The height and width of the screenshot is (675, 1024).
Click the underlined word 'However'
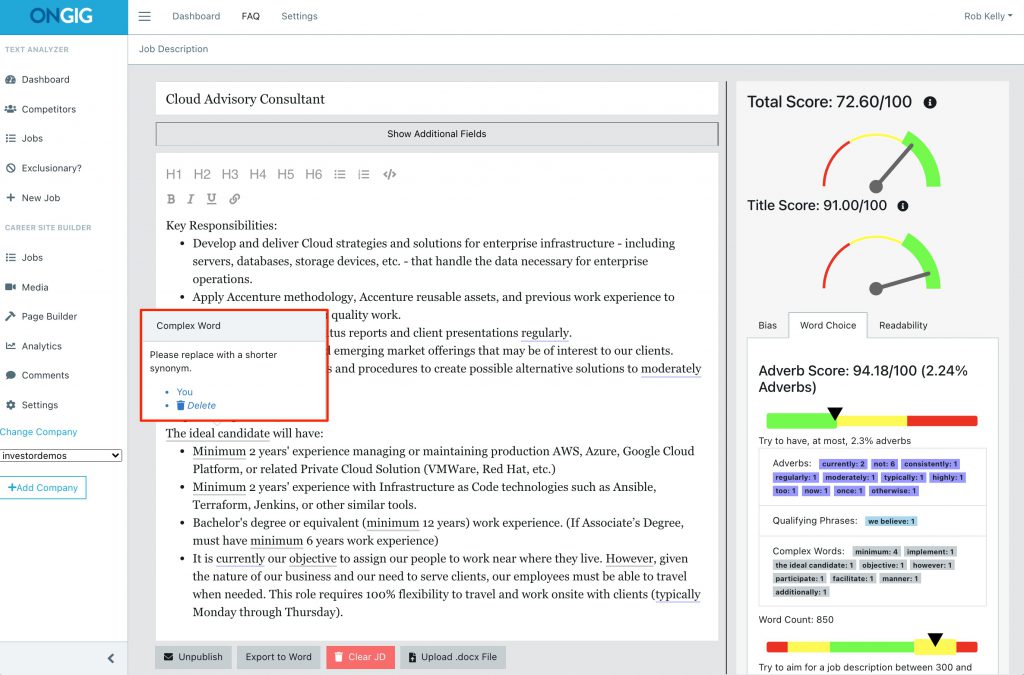click(x=630, y=559)
